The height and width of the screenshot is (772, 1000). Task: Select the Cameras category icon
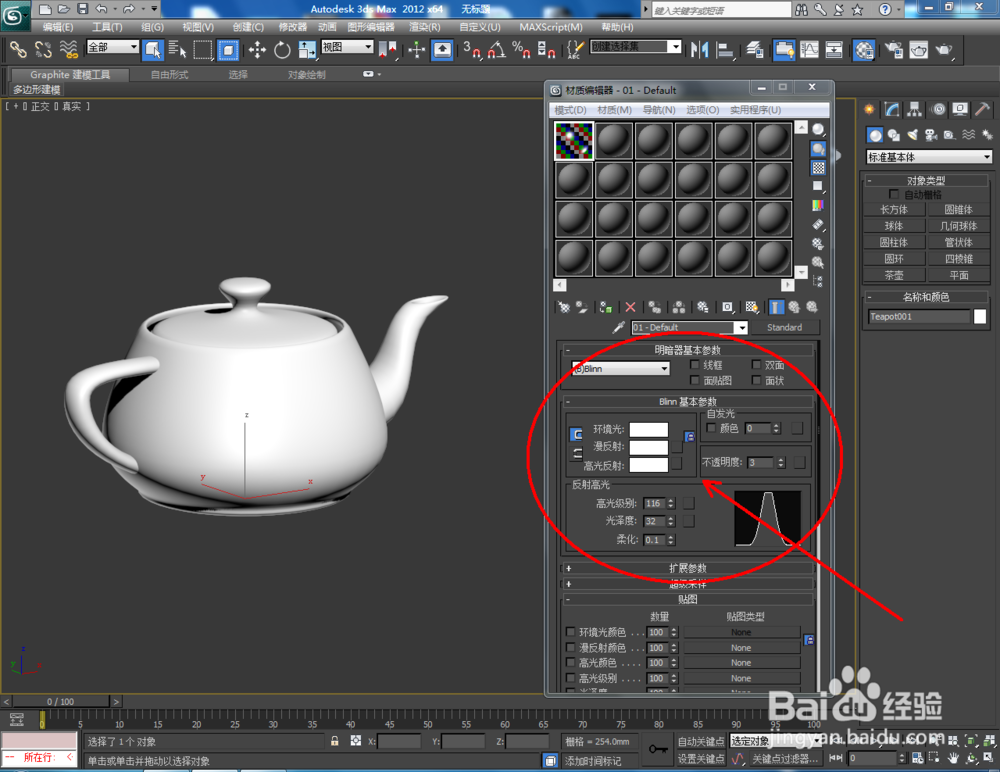(x=931, y=135)
